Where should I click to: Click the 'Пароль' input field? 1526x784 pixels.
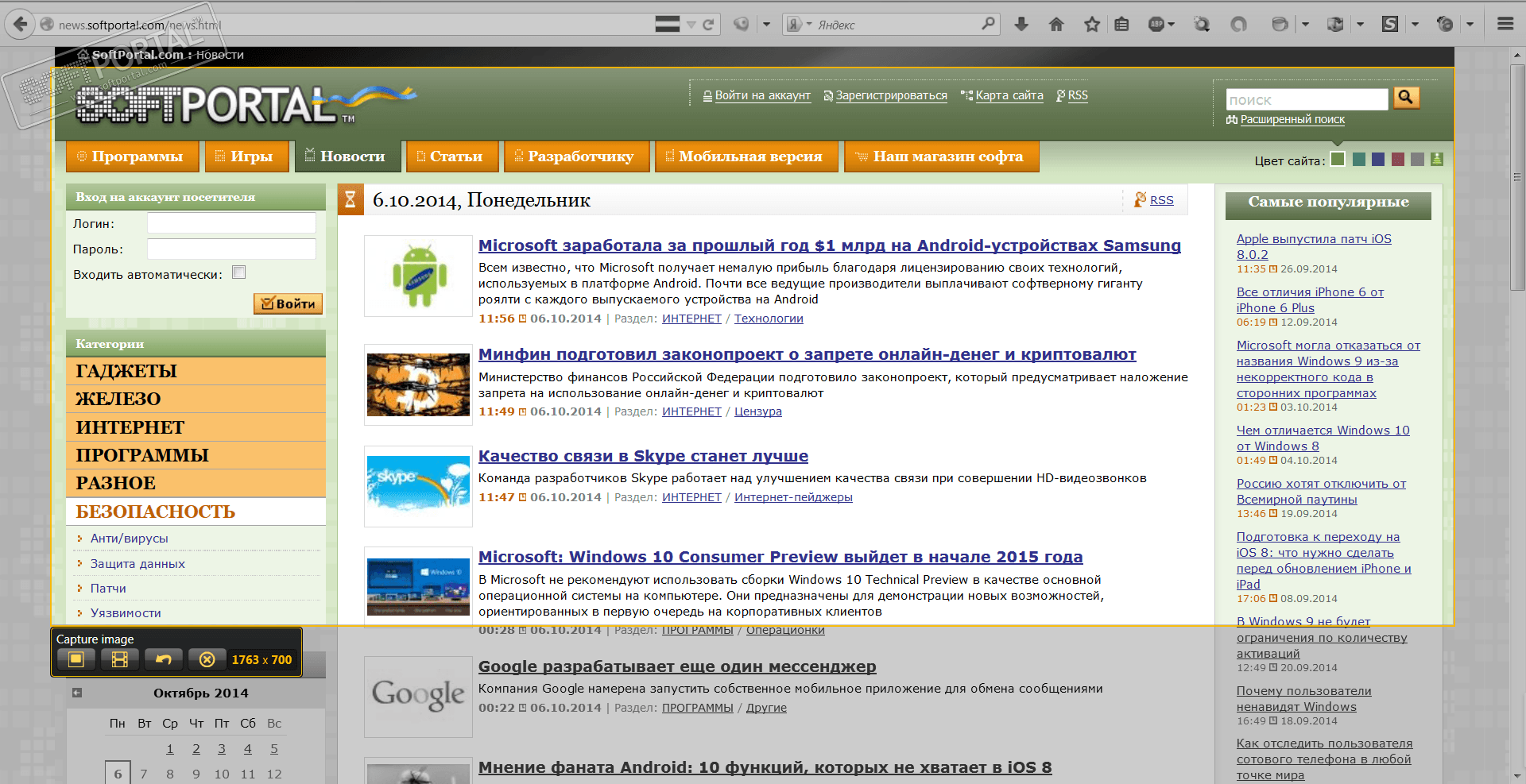pos(231,249)
